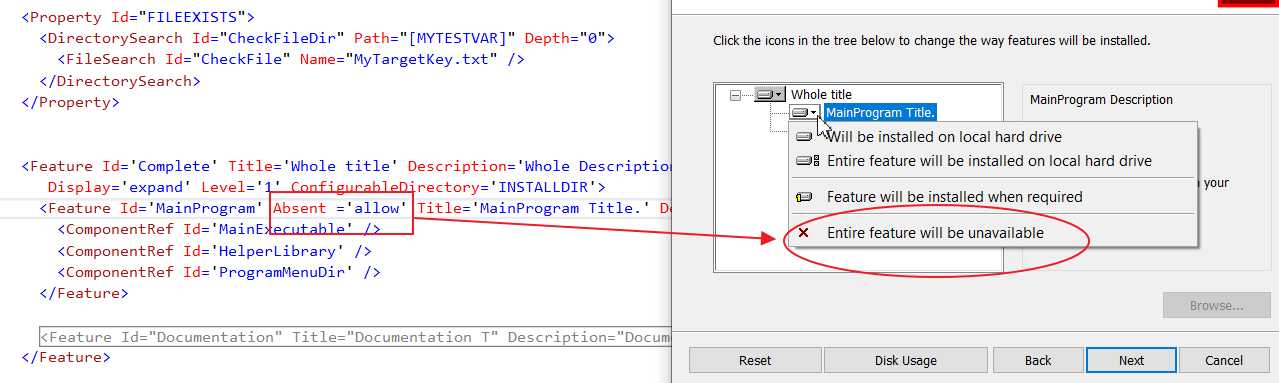Click the Reset button
1279x383 pixels.
click(755, 360)
